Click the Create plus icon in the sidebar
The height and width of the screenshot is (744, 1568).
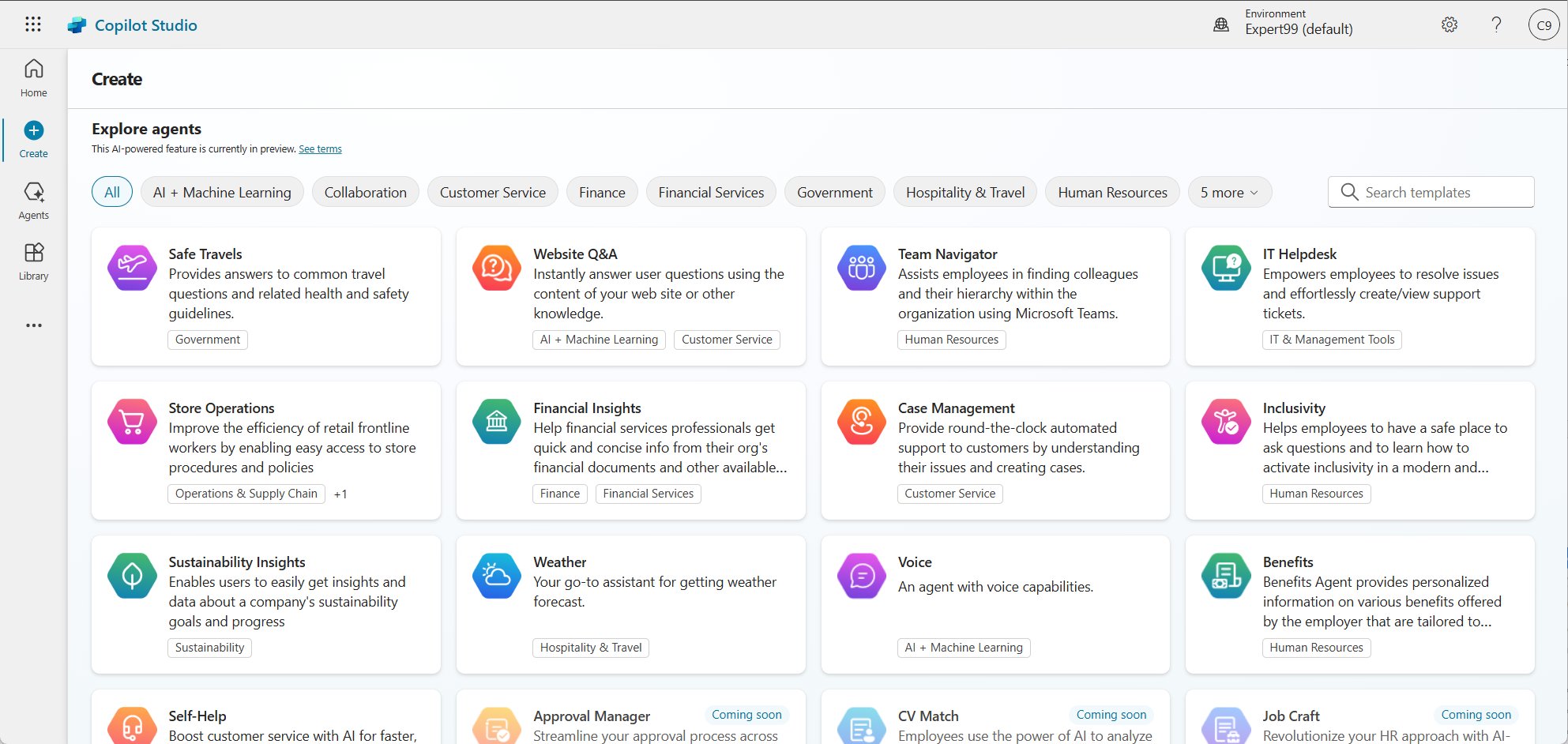pyautogui.click(x=32, y=130)
